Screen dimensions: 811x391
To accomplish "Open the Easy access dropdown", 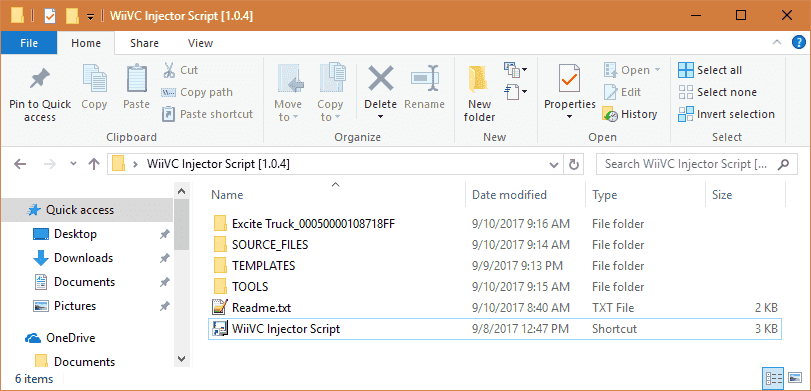I will pyautogui.click(x=516, y=92).
